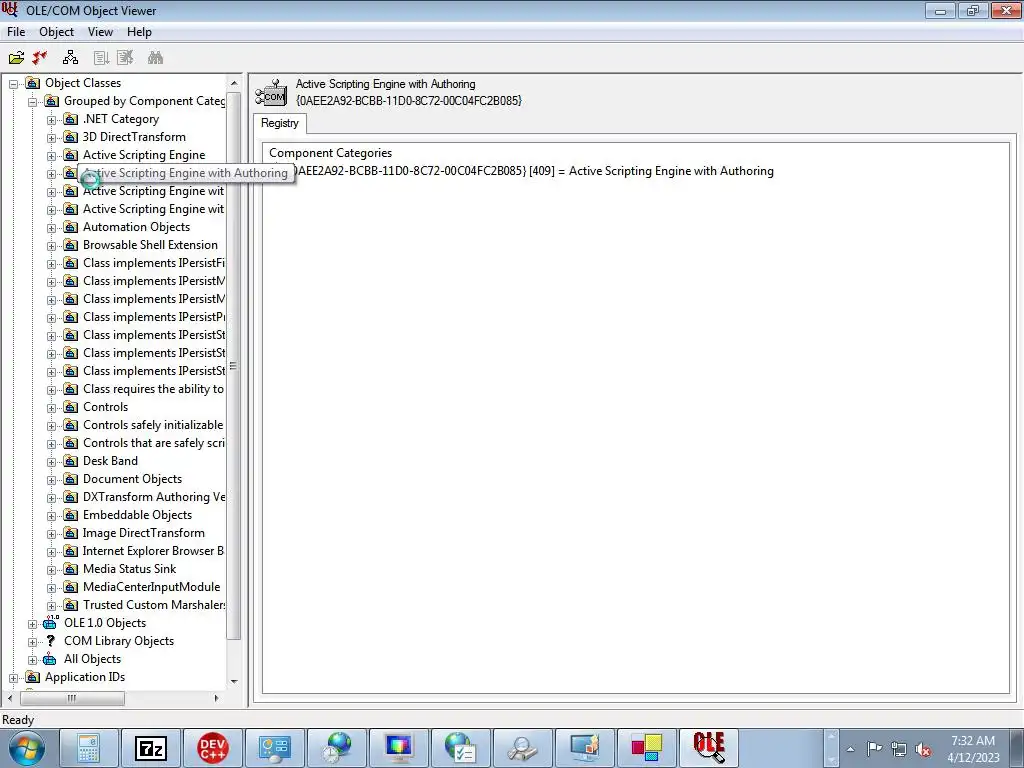Click the Action Center flag tray icon
This screenshot has height=768, width=1024.
click(874, 749)
